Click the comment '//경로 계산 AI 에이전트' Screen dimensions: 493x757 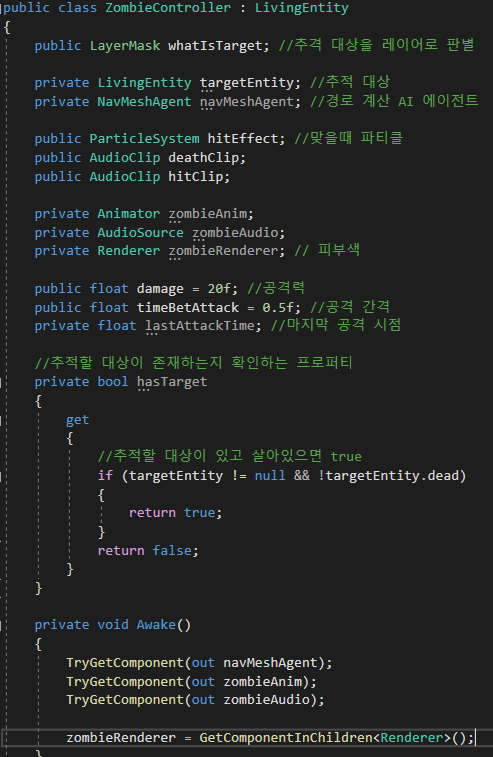394,101
